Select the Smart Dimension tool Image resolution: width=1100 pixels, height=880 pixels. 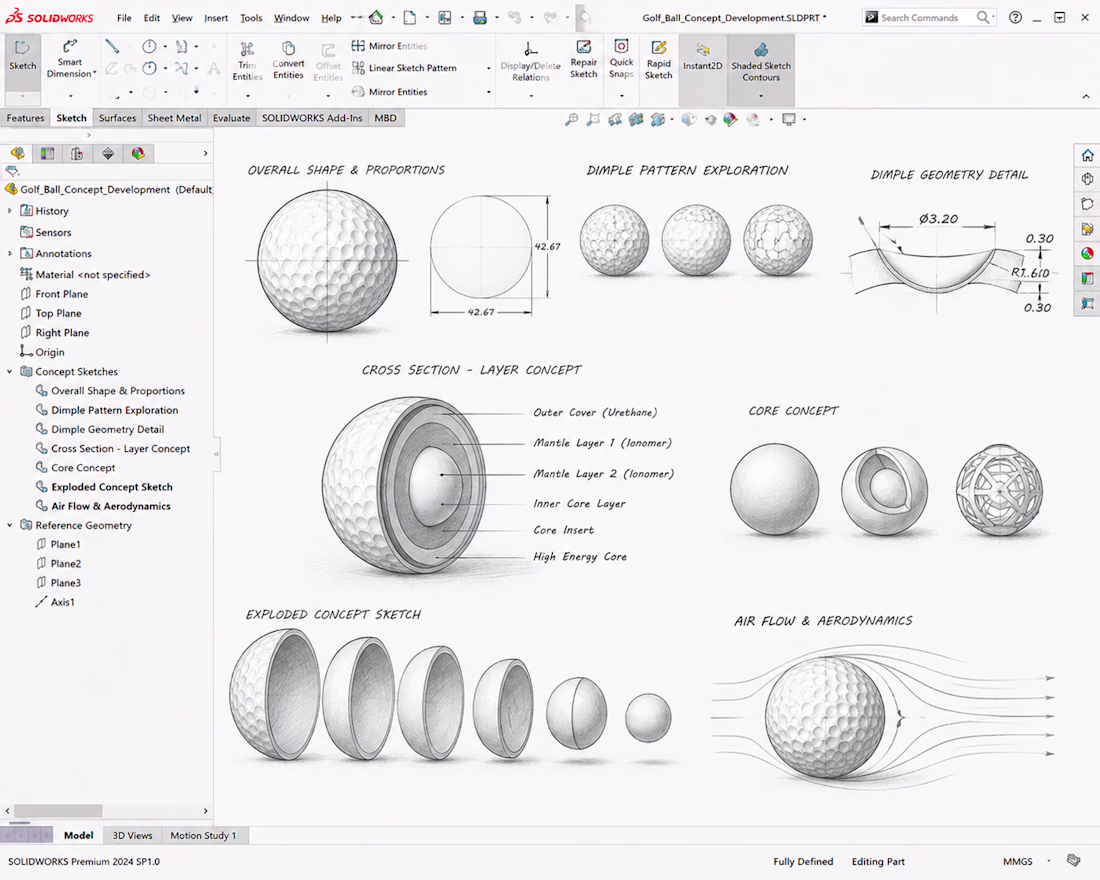[70, 58]
